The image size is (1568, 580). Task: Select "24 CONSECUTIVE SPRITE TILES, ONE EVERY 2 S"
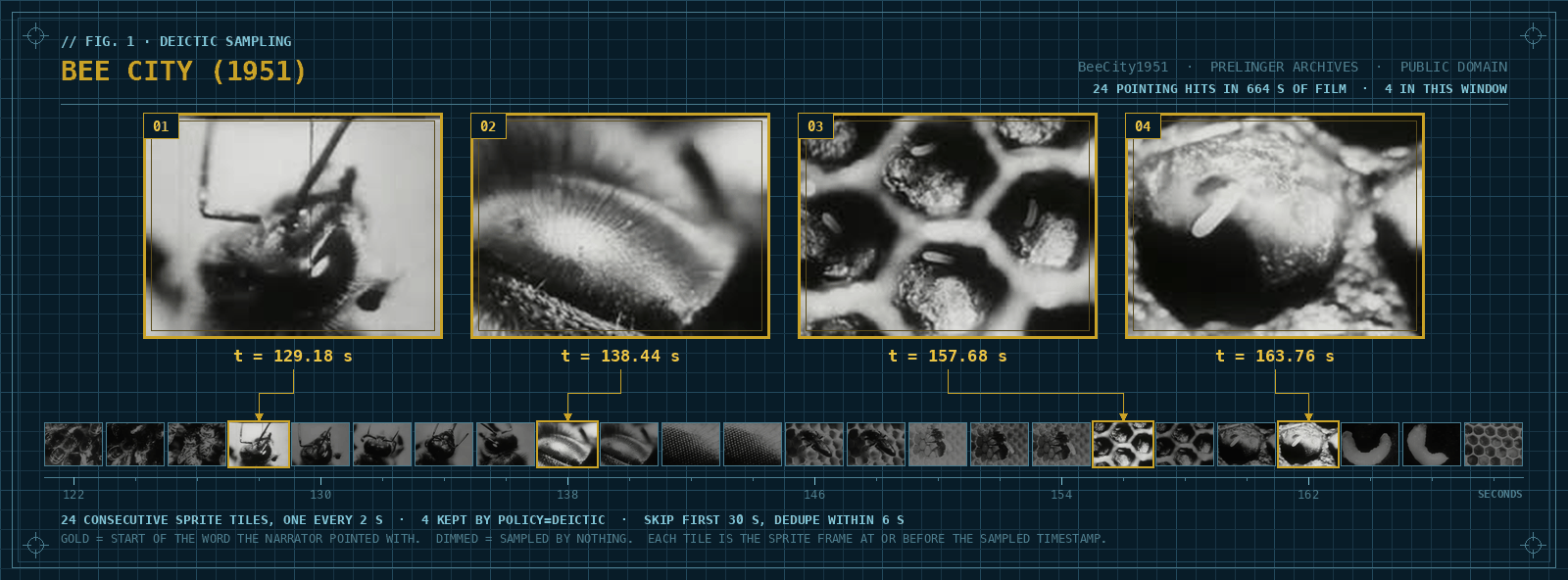point(221,519)
